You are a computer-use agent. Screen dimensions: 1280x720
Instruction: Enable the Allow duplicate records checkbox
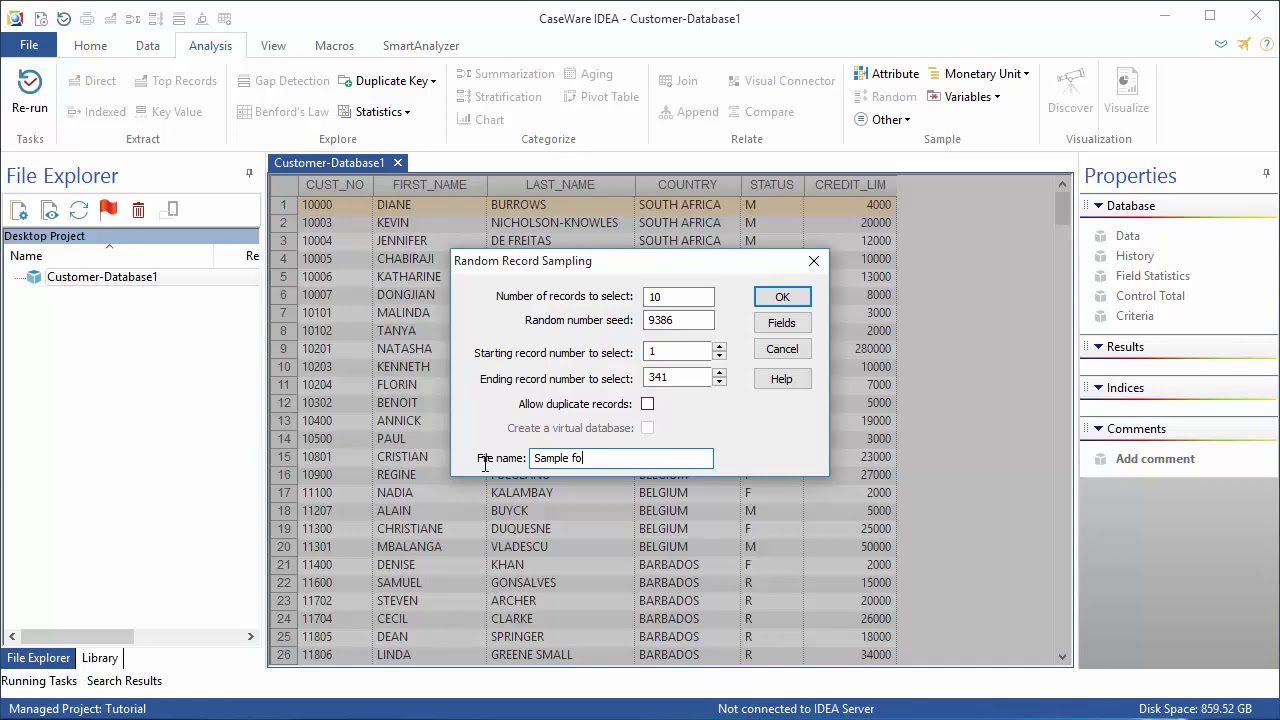click(x=647, y=404)
